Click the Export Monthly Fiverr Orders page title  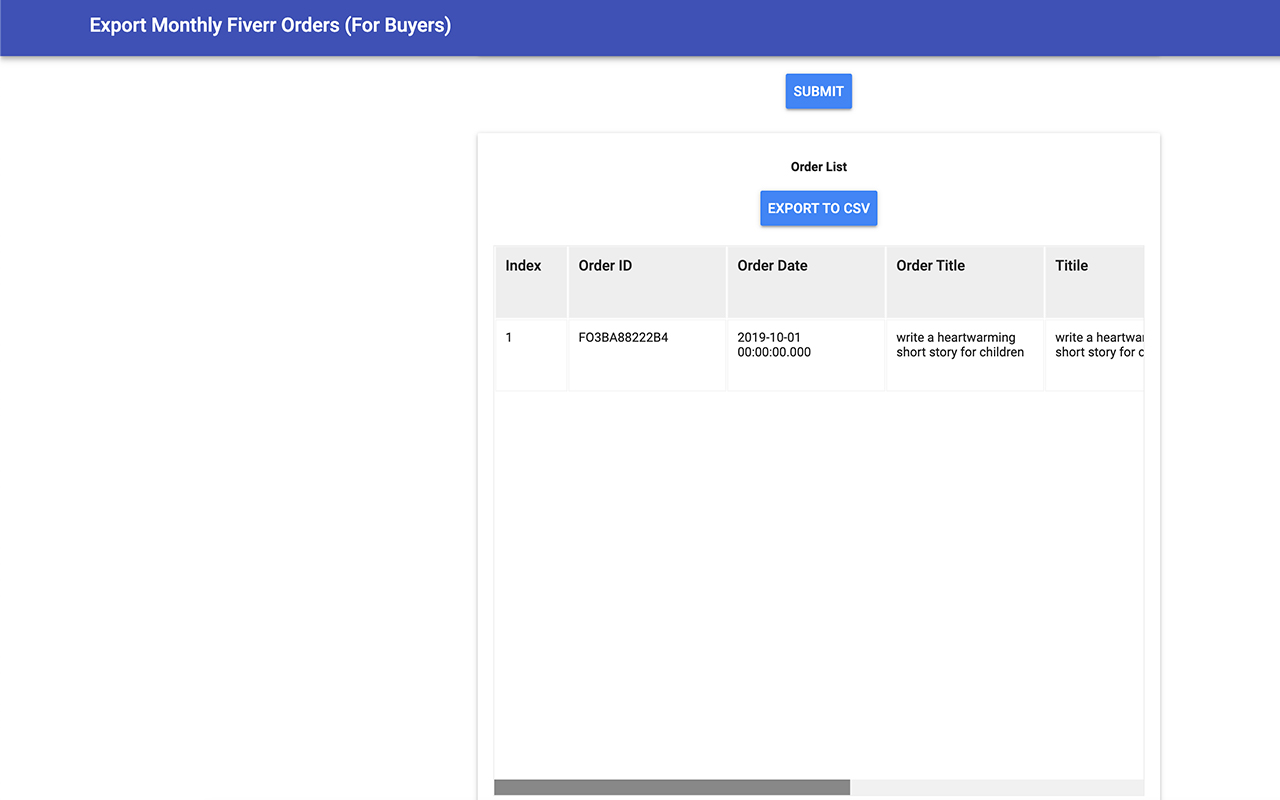click(270, 25)
